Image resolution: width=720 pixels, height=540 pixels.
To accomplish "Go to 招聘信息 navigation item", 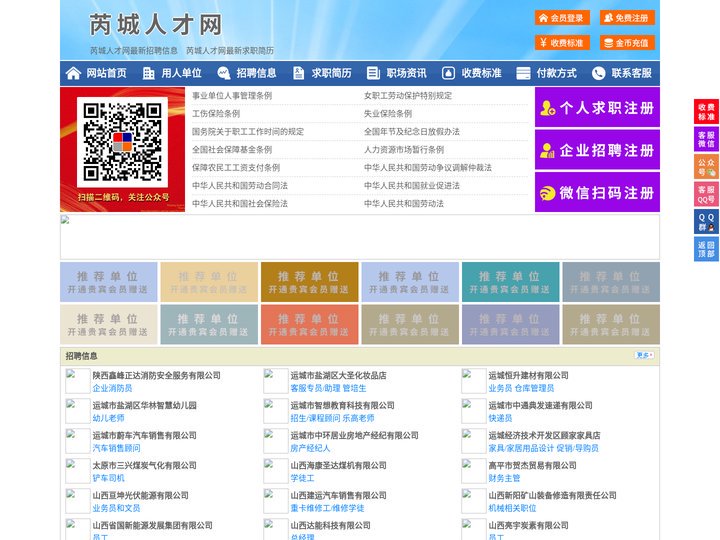I will point(256,73).
